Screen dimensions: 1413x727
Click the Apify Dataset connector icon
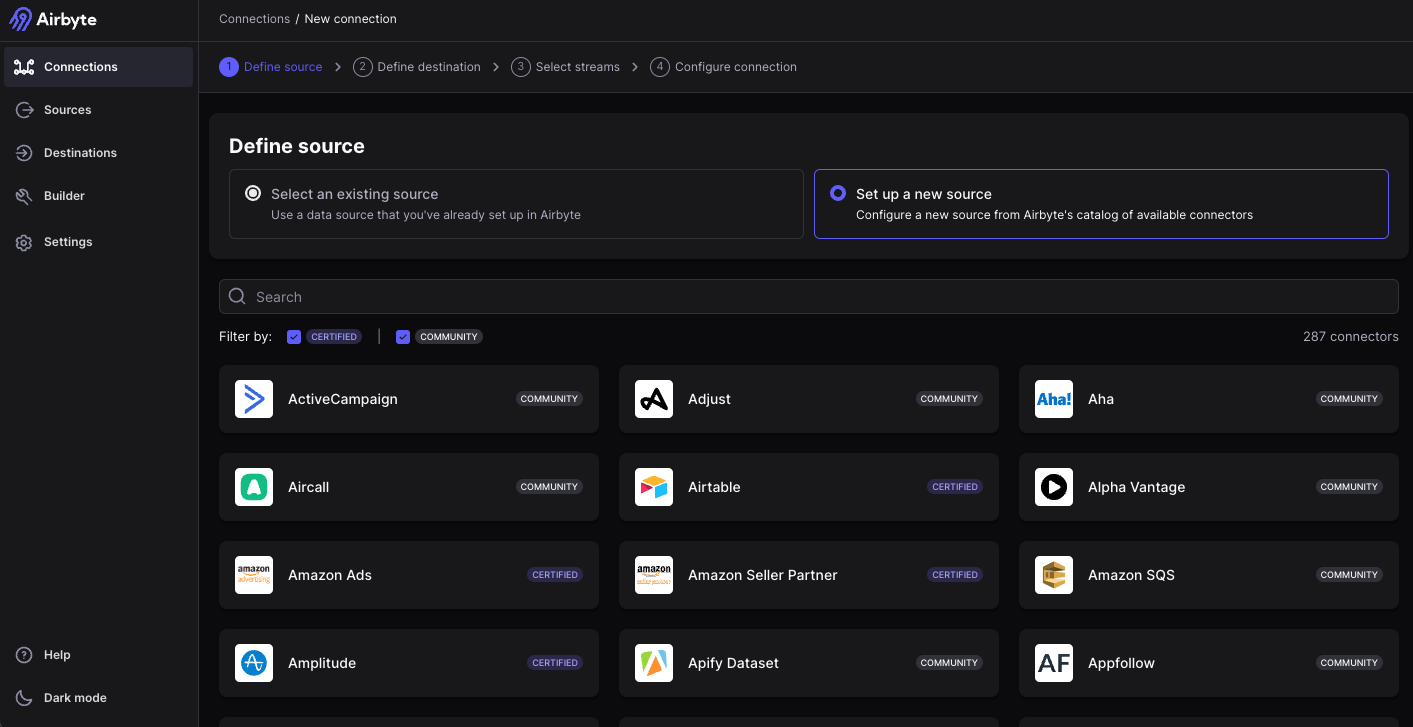(654, 663)
